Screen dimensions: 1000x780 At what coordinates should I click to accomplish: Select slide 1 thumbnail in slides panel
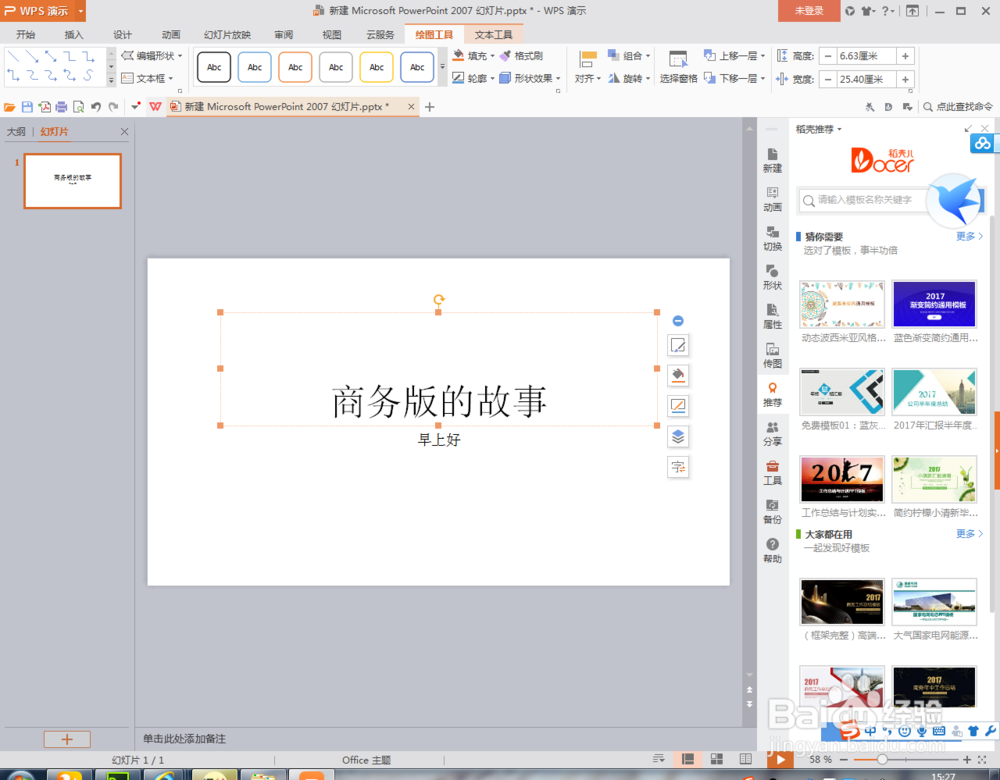coord(71,181)
